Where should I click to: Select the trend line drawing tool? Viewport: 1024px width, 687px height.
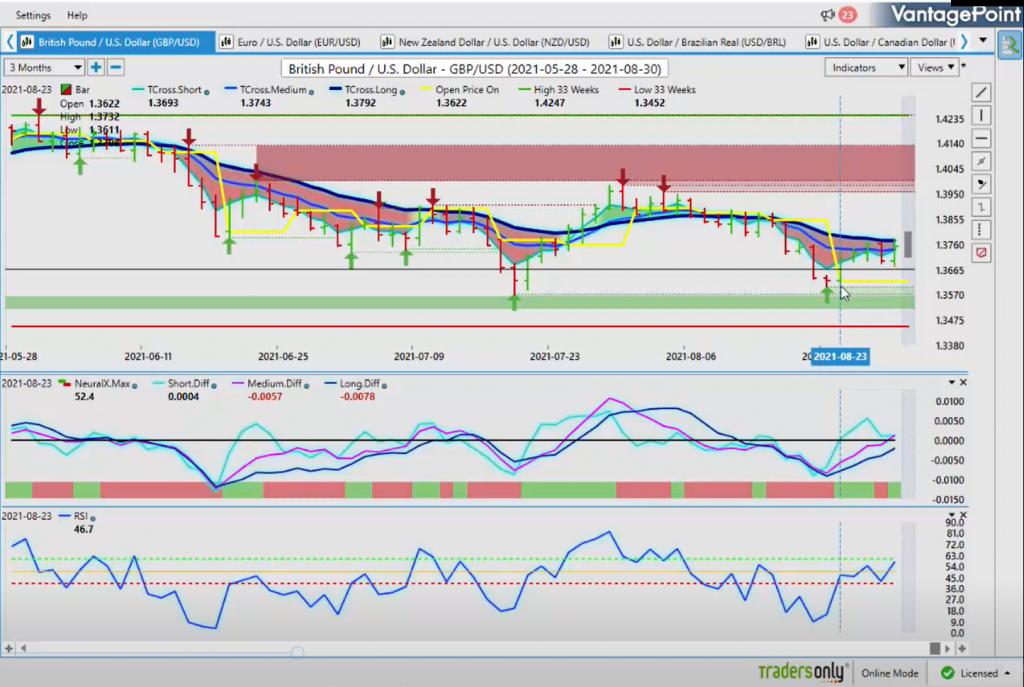(x=981, y=93)
